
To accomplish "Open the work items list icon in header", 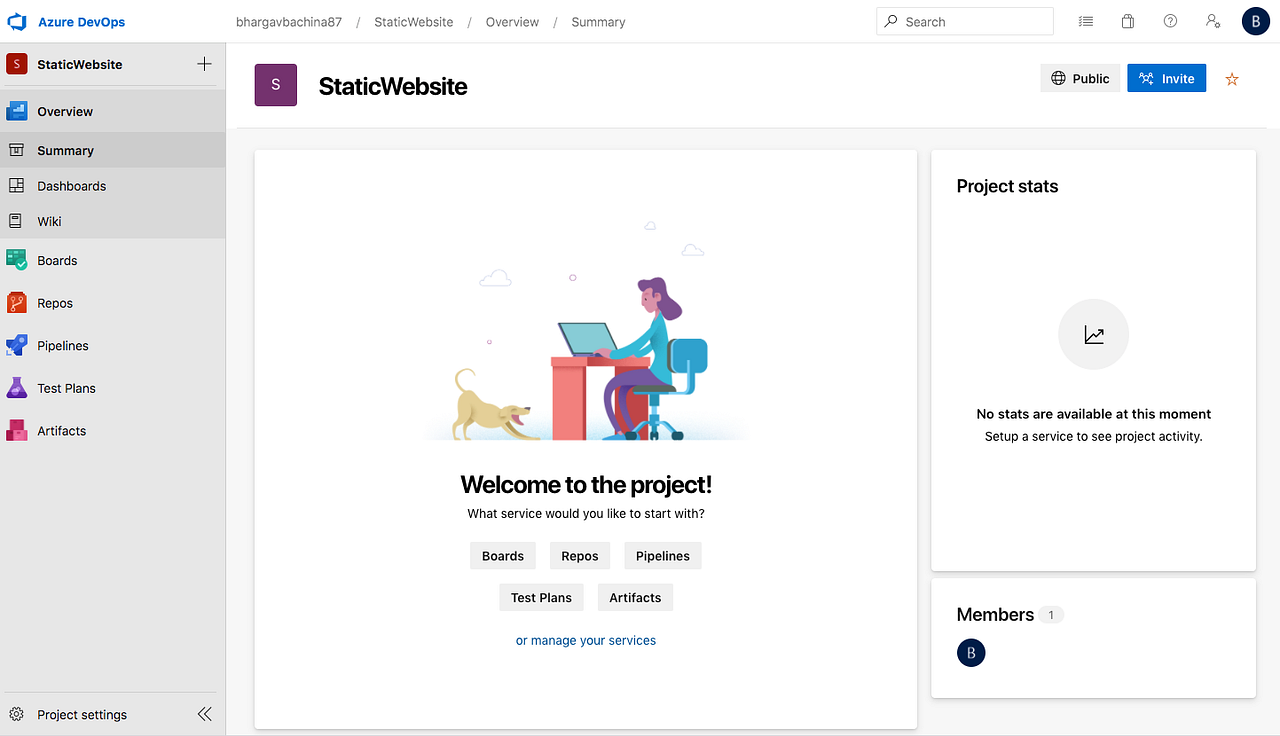I will pyautogui.click(x=1086, y=21).
